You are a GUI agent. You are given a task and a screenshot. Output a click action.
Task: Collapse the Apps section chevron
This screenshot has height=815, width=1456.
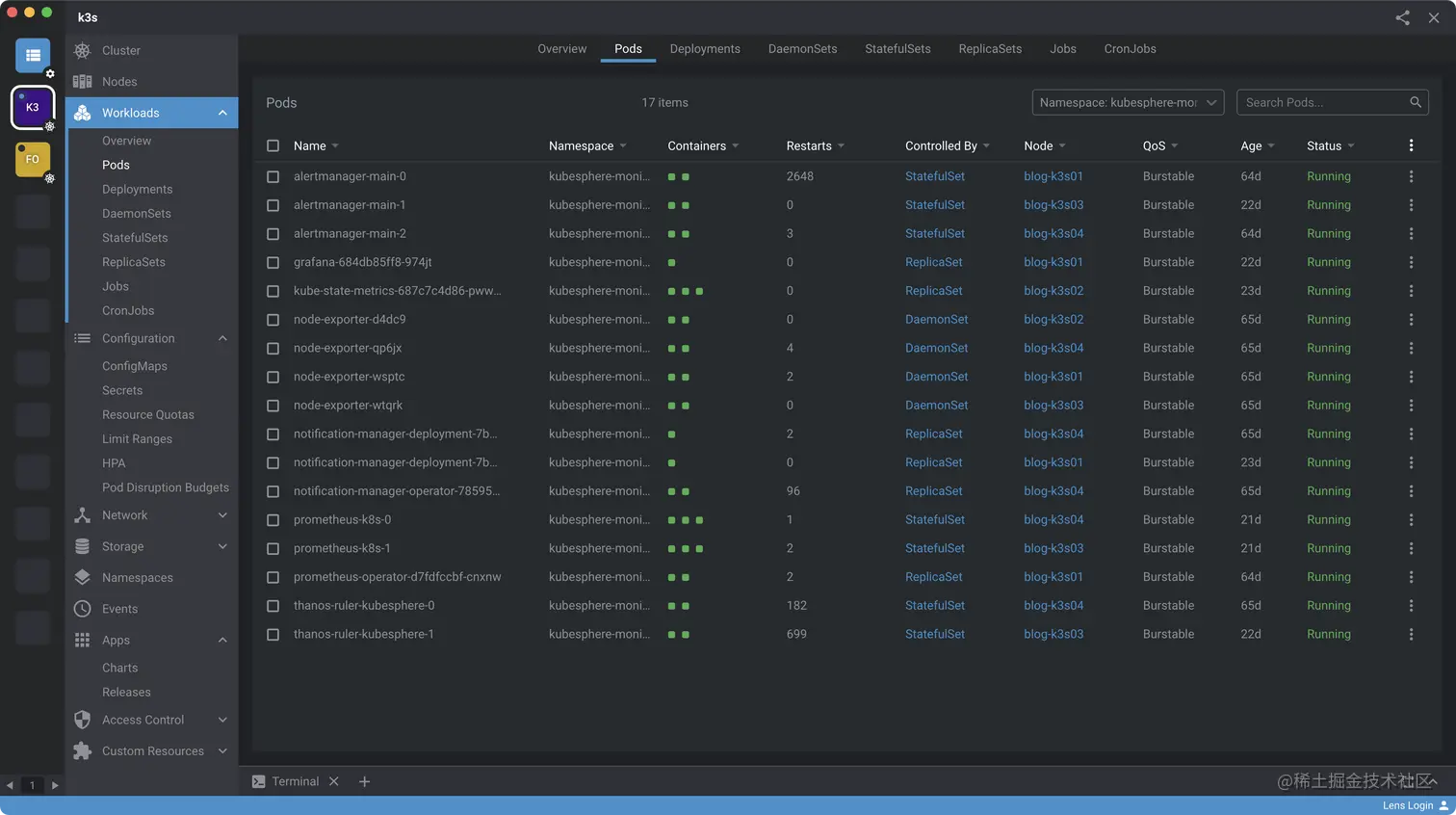(222, 640)
